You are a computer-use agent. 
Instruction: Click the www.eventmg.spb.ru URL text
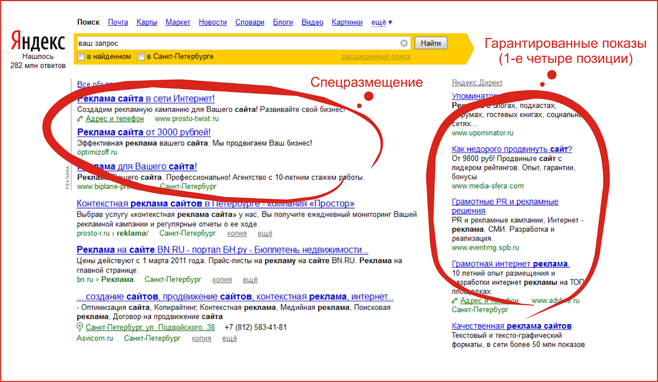tap(486, 248)
